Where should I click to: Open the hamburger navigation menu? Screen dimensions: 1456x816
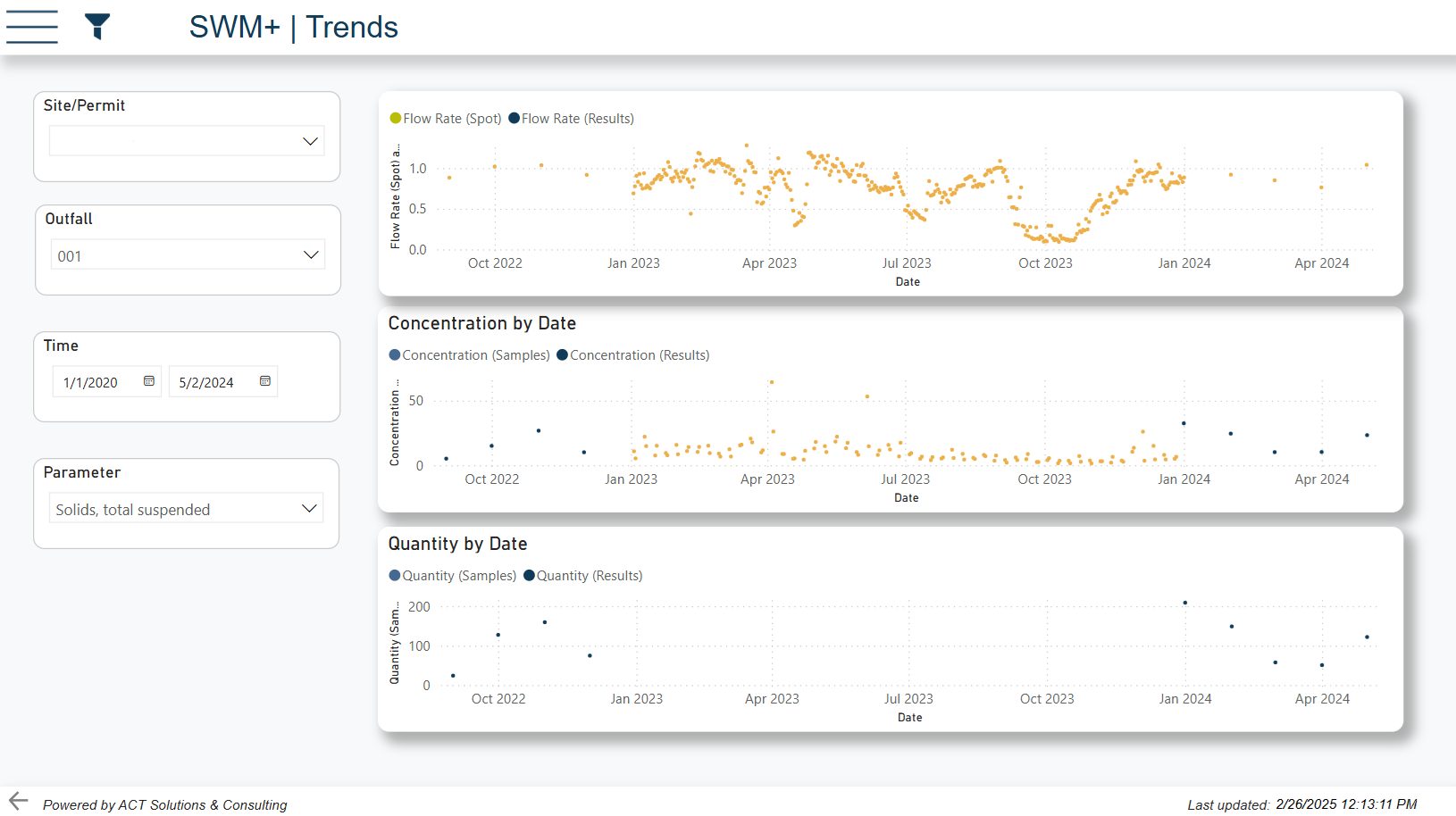pos(32,27)
